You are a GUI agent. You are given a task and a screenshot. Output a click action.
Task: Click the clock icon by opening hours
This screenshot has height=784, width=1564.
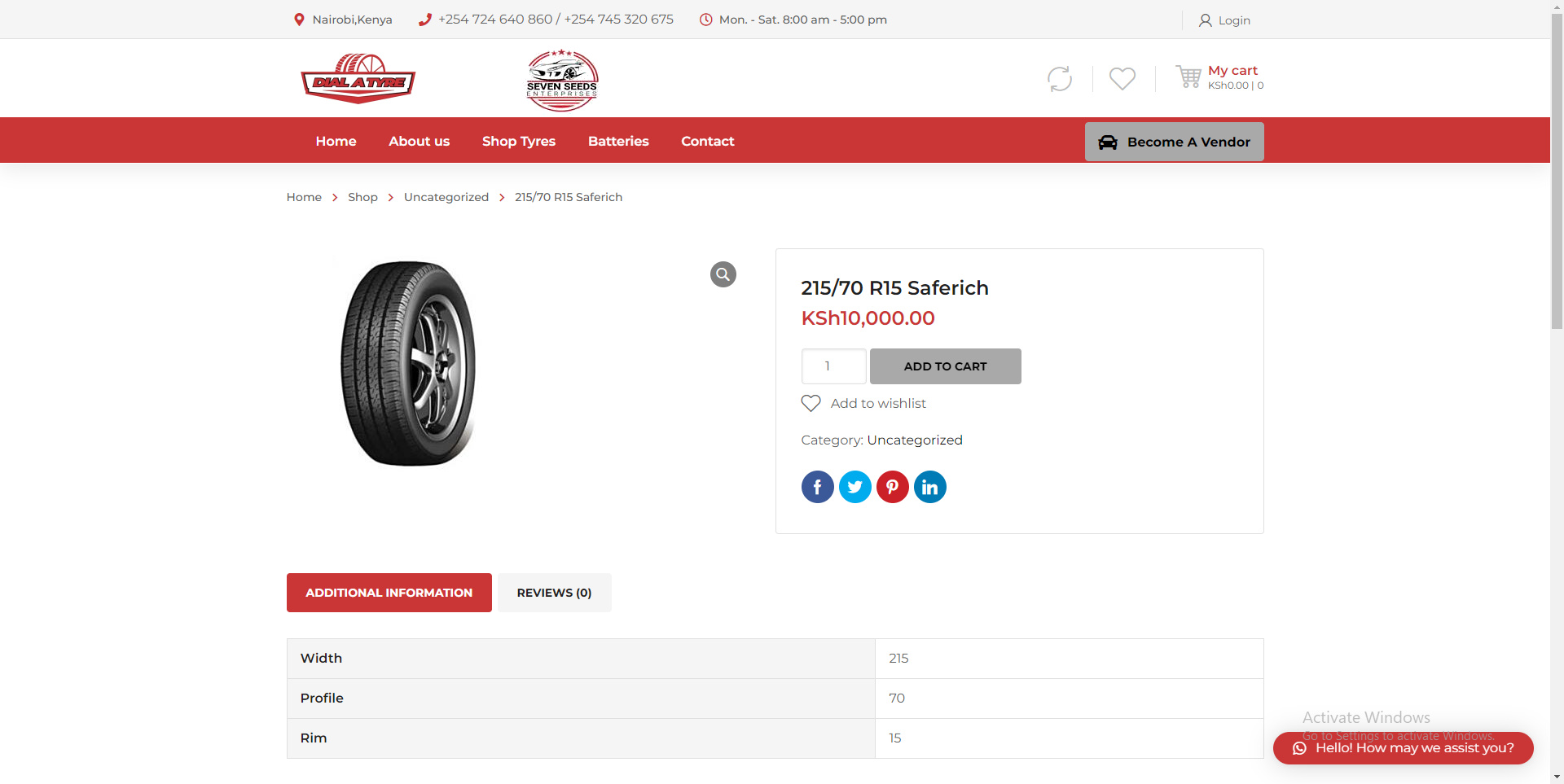706,20
